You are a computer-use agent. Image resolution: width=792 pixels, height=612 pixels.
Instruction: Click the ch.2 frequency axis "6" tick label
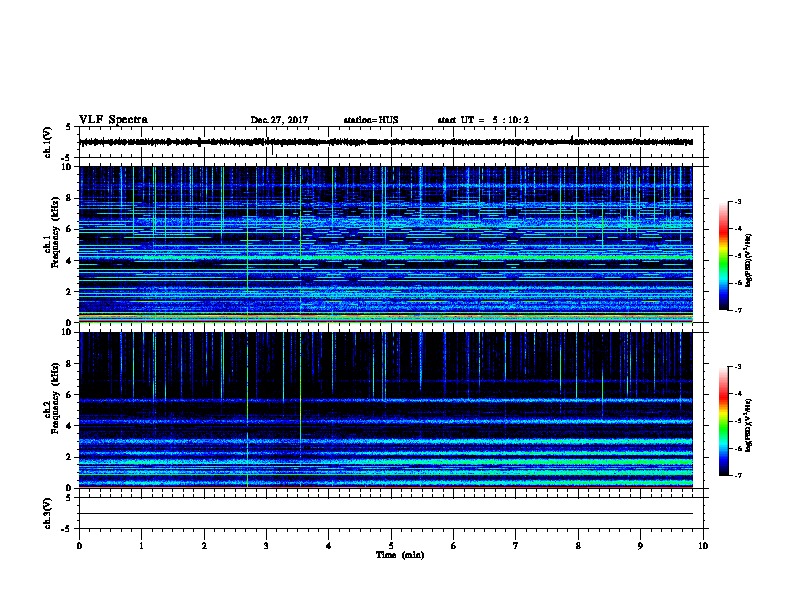[70, 395]
